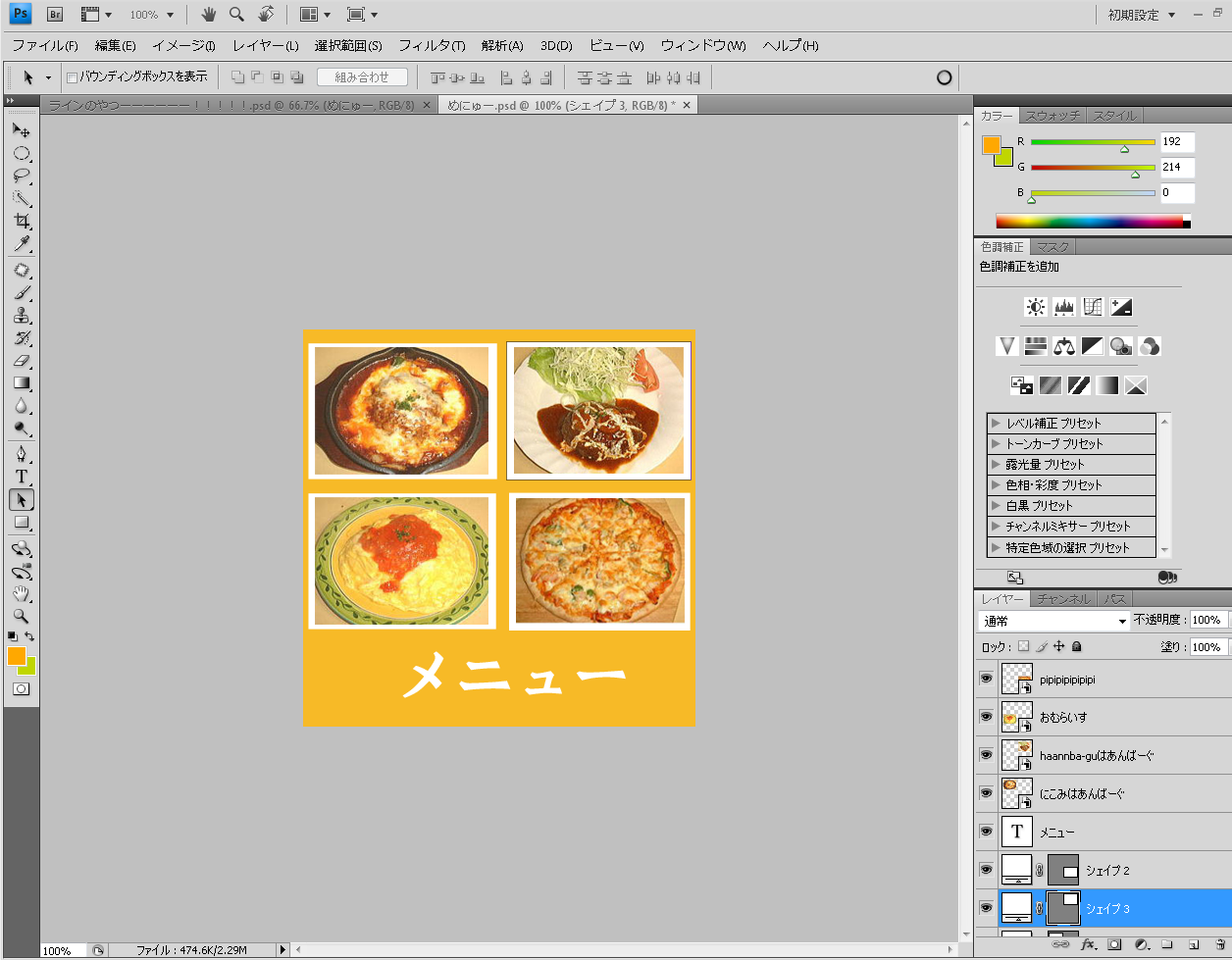Hide the メニュー text layer
Screen dimensions: 1232x960
pyautogui.click(x=986, y=831)
